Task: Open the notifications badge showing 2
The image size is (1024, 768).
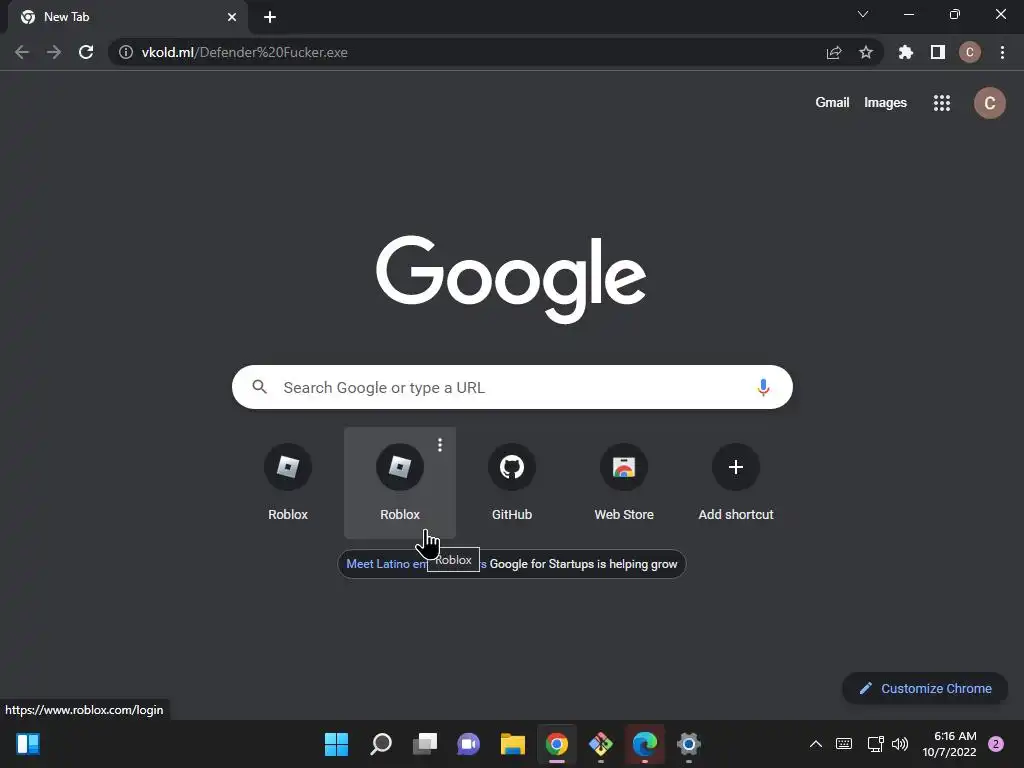Action: pos(996,744)
